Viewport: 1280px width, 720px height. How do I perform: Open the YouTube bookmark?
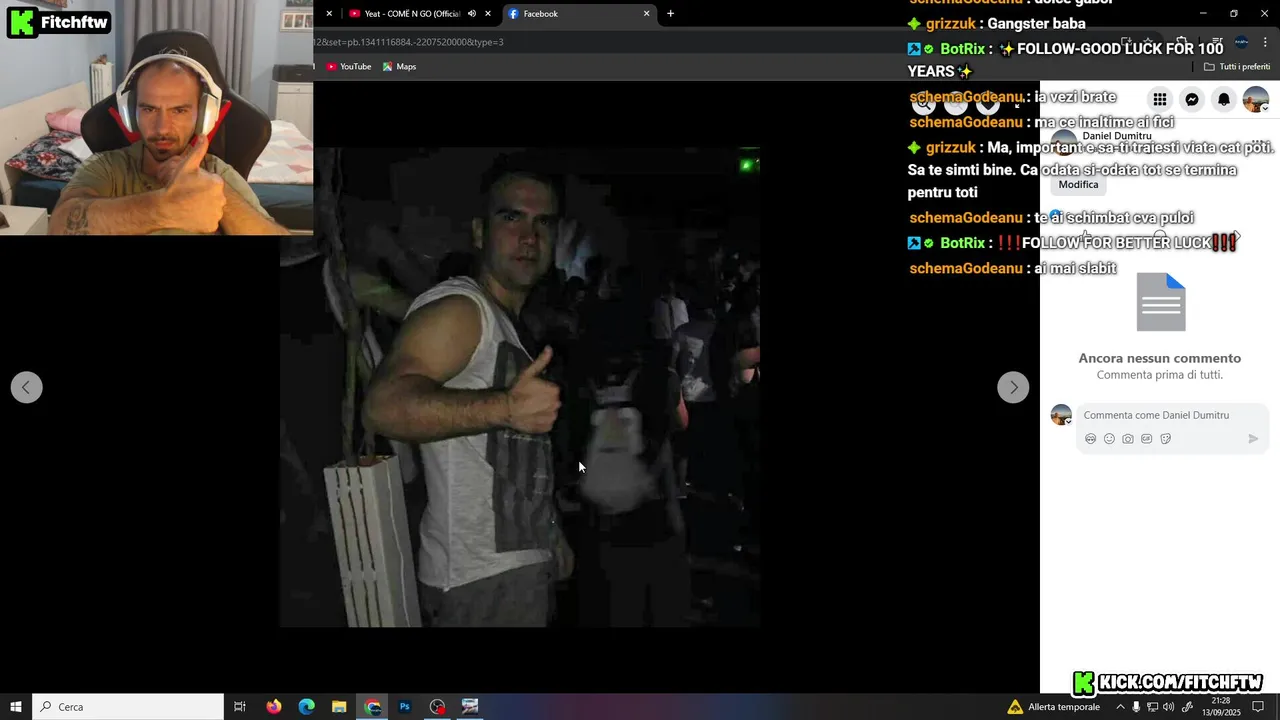(349, 67)
